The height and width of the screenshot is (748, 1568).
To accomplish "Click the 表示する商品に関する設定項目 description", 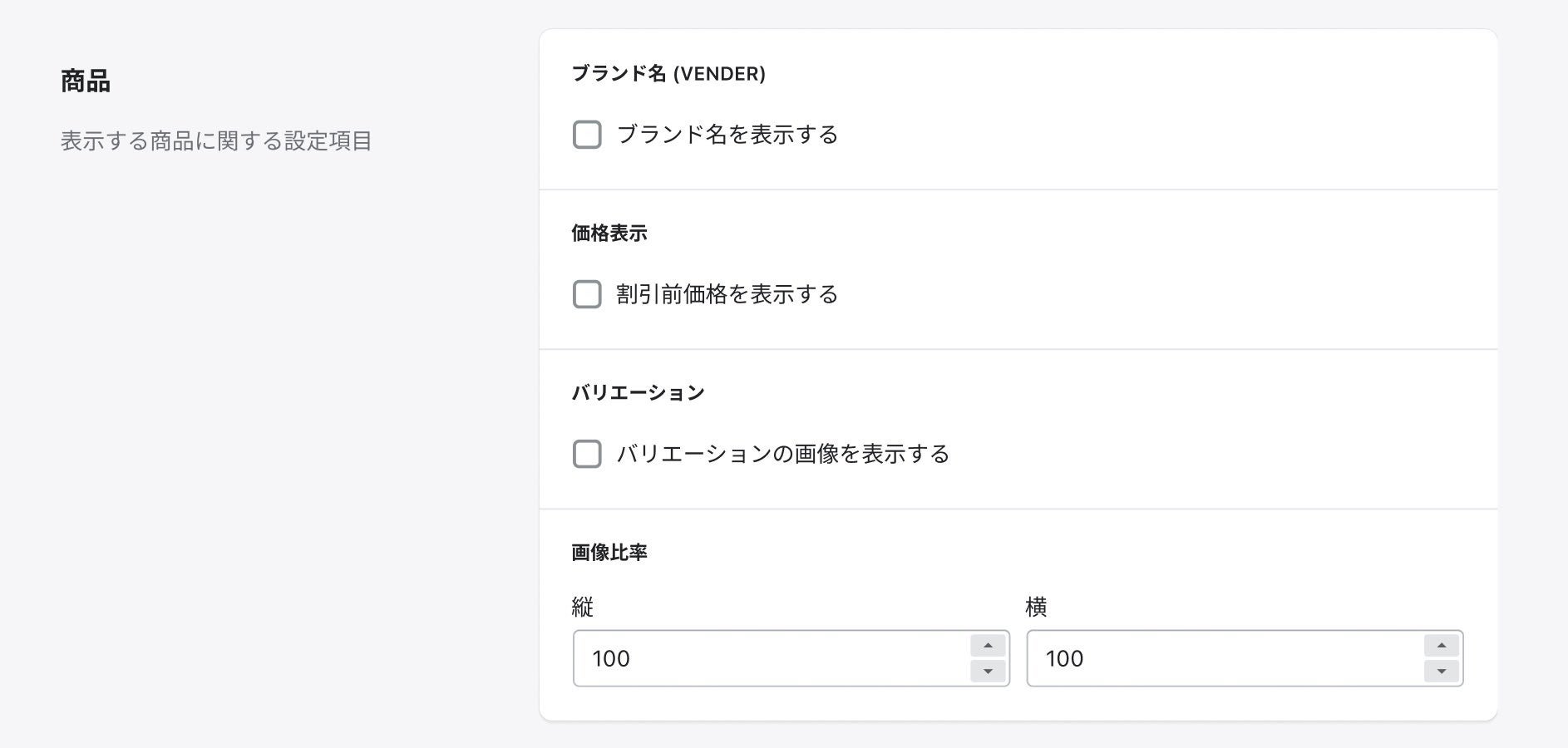I will coord(216,141).
